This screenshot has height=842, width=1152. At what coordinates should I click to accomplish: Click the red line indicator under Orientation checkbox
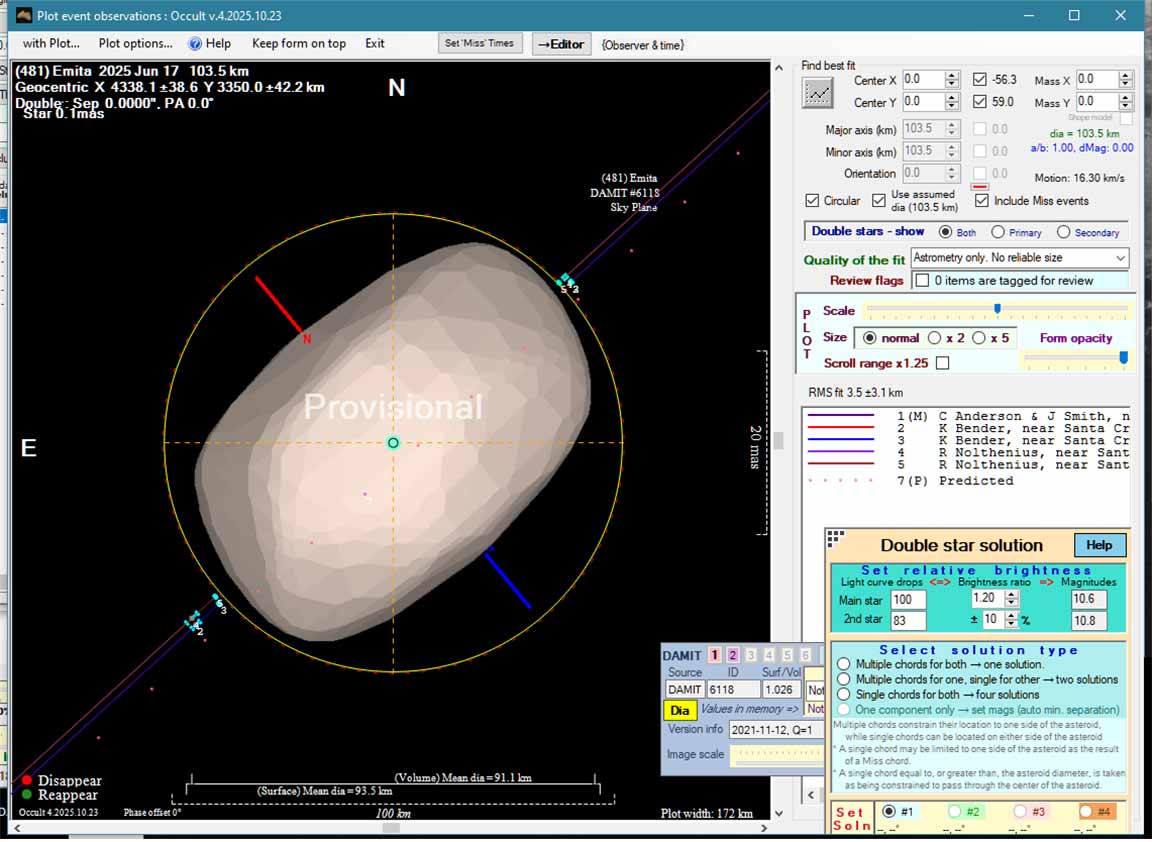(x=980, y=186)
